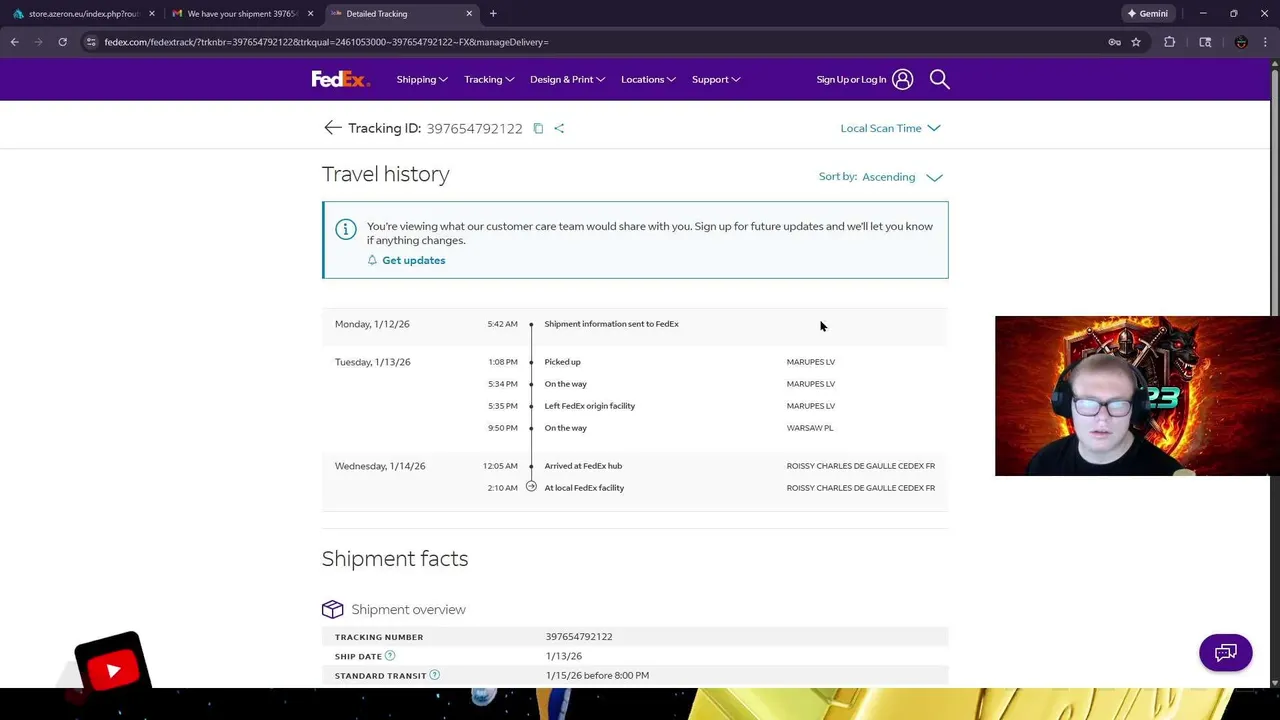Click 'Arrived at FedEx hub' event
Viewport: 1280px width, 720px height.
click(583, 466)
